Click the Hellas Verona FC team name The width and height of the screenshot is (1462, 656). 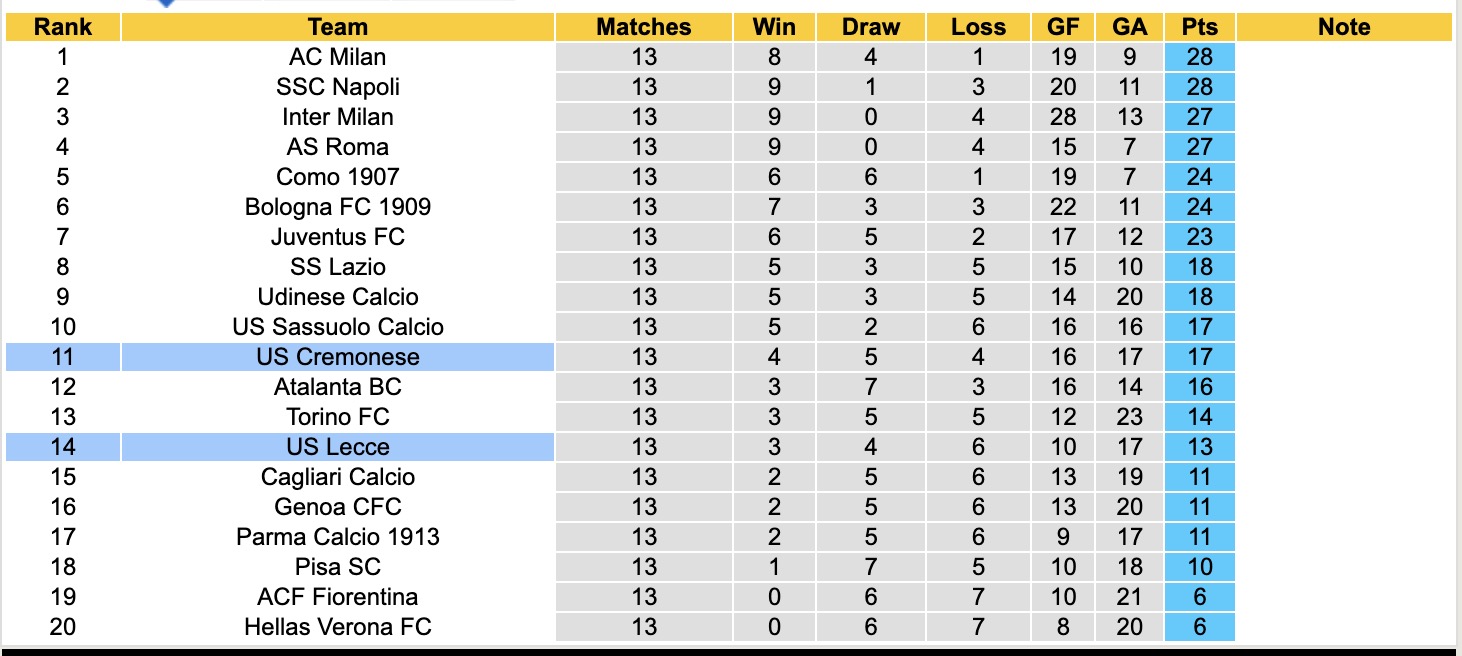point(338,627)
